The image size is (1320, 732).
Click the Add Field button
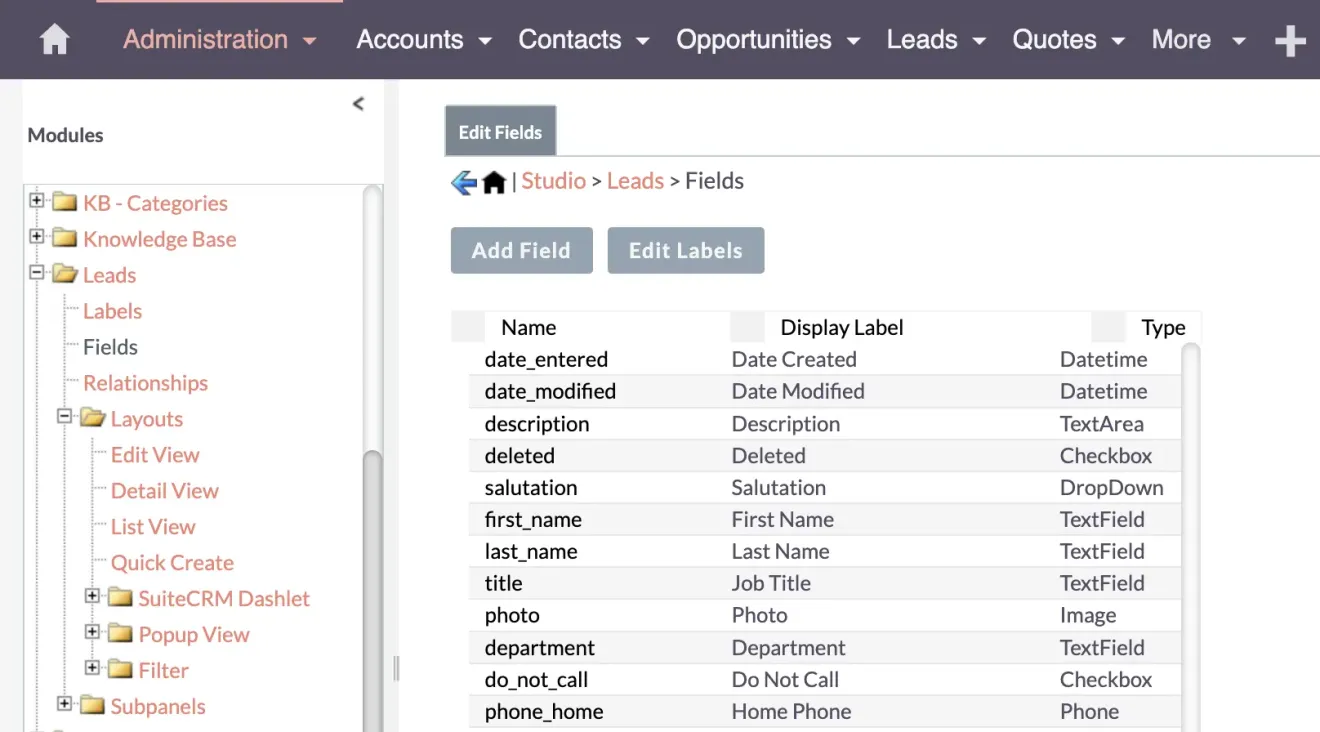pos(521,250)
